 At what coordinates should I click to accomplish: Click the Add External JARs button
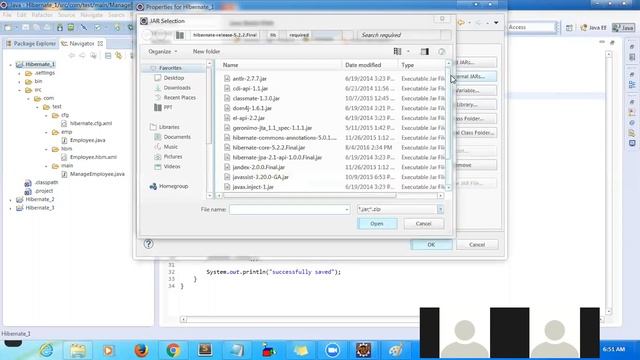click(476, 76)
